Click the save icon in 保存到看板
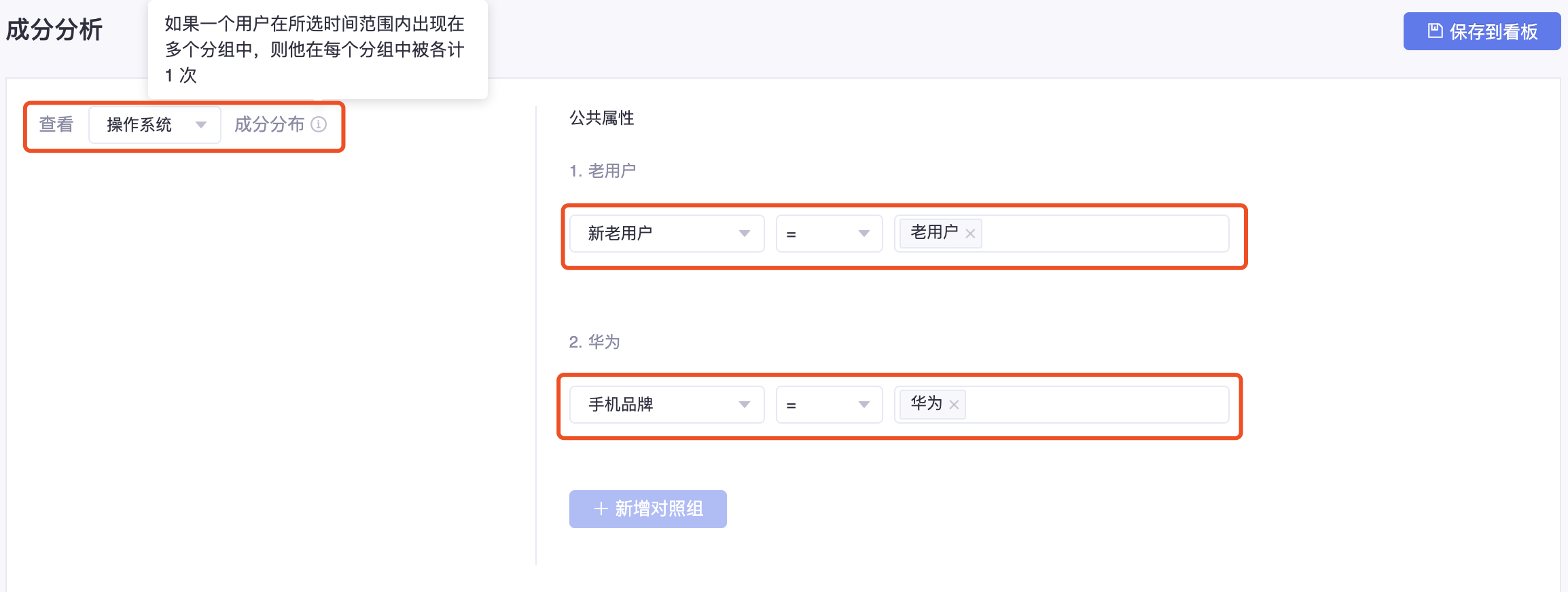 (1435, 31)
